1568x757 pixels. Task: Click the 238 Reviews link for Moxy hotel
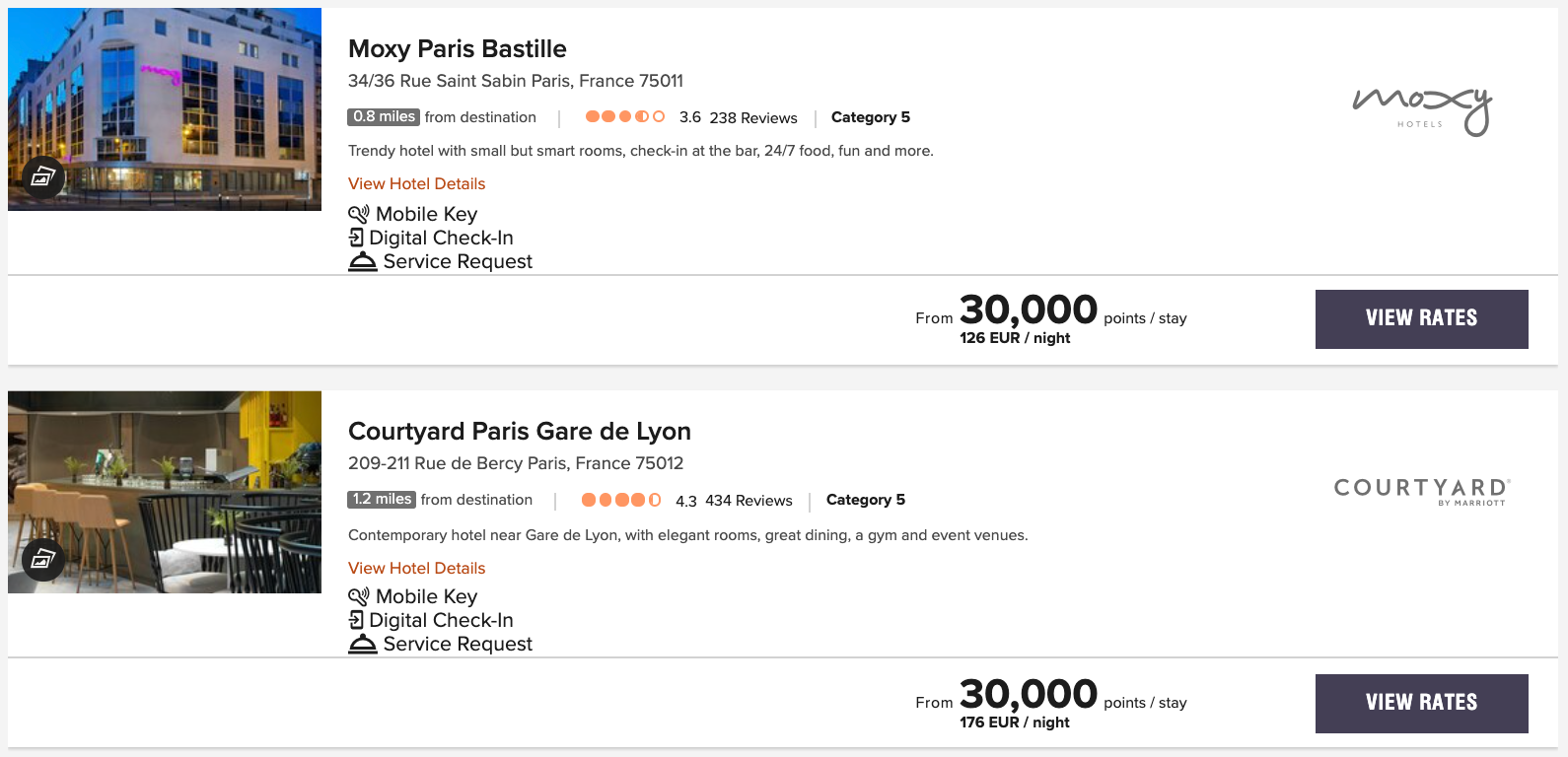tap(753, 117)
